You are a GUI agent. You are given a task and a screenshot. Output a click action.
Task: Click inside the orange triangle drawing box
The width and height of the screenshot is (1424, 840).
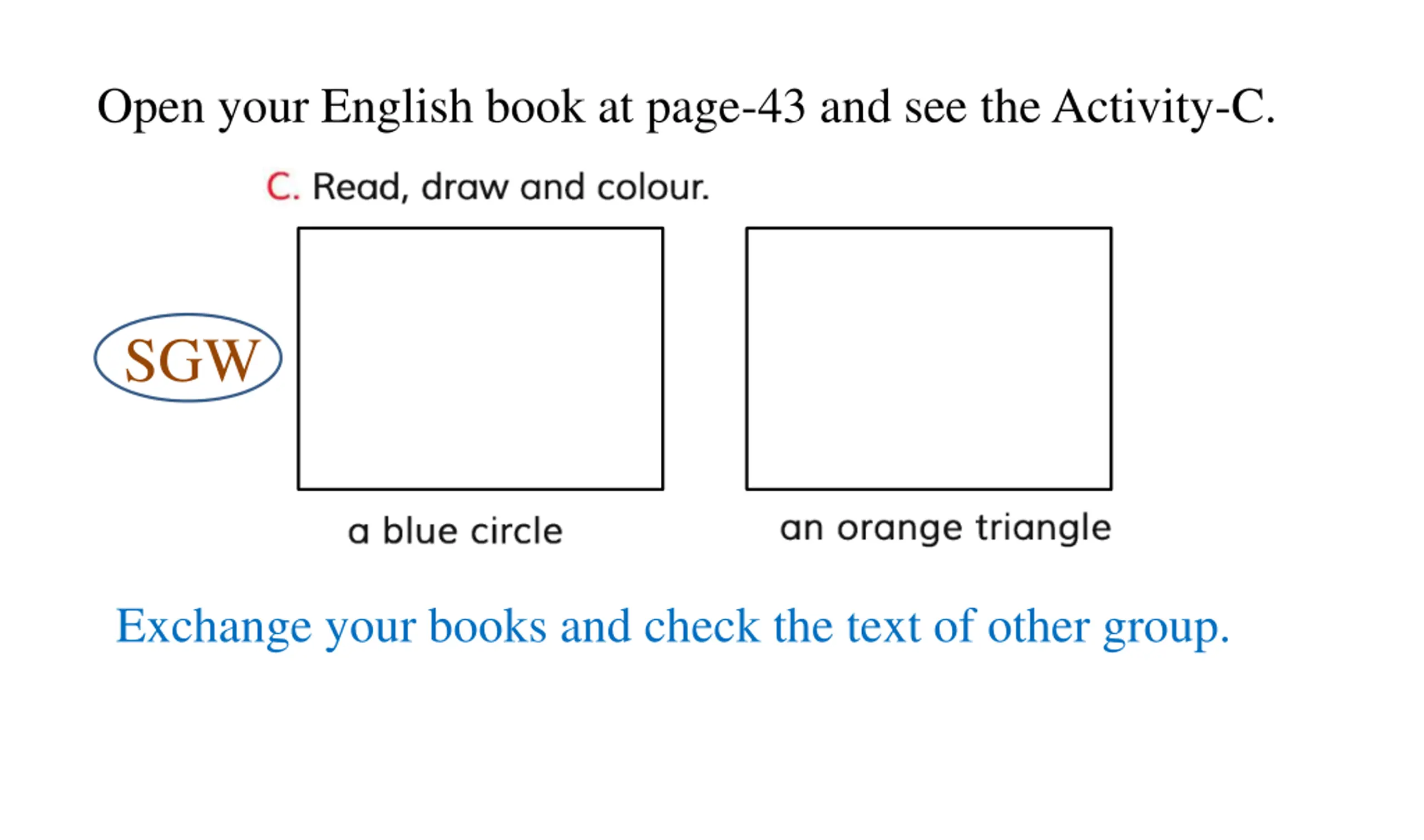pos(929,359)
